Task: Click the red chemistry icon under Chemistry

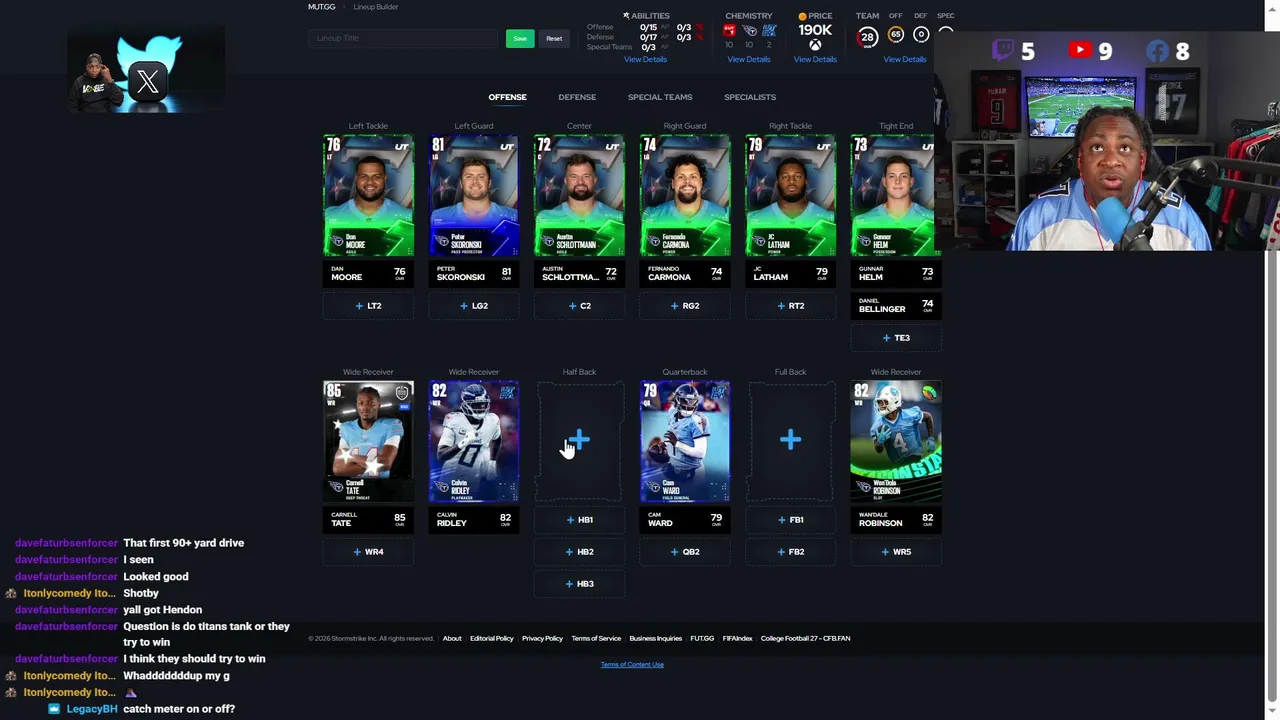Action: (729, 32)
